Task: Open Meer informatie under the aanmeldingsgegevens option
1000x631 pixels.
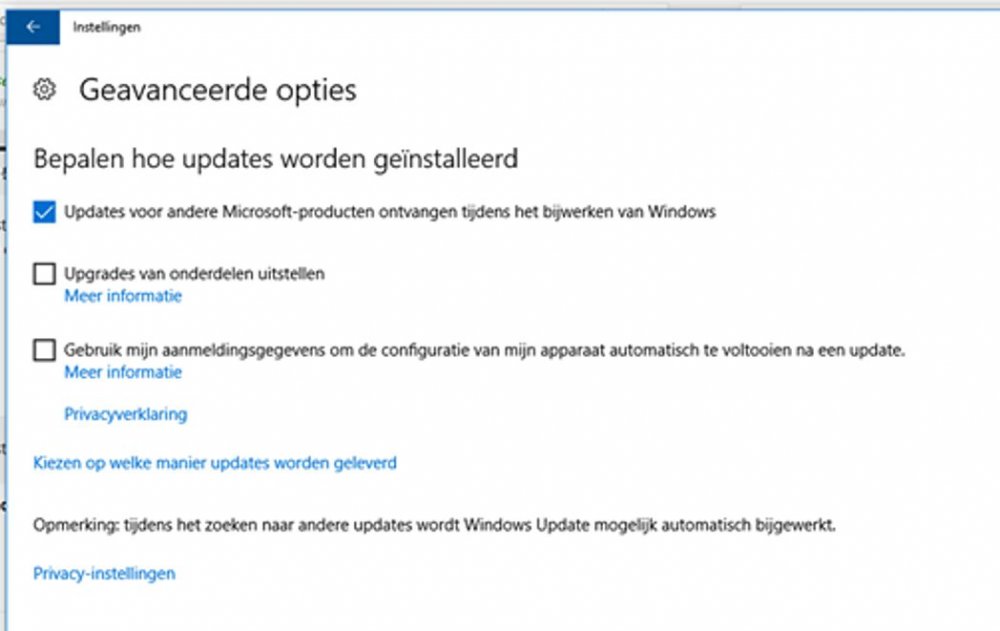Action: tap(123, 372)
